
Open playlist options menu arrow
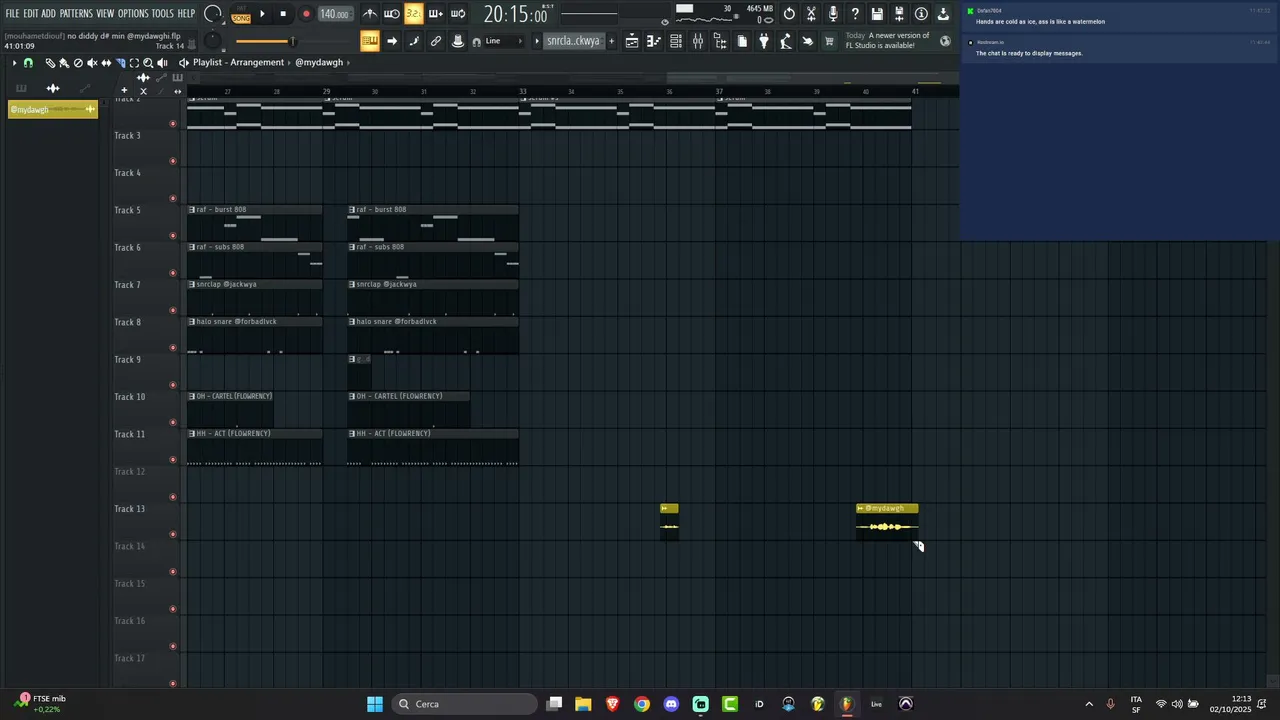[14, 63]
